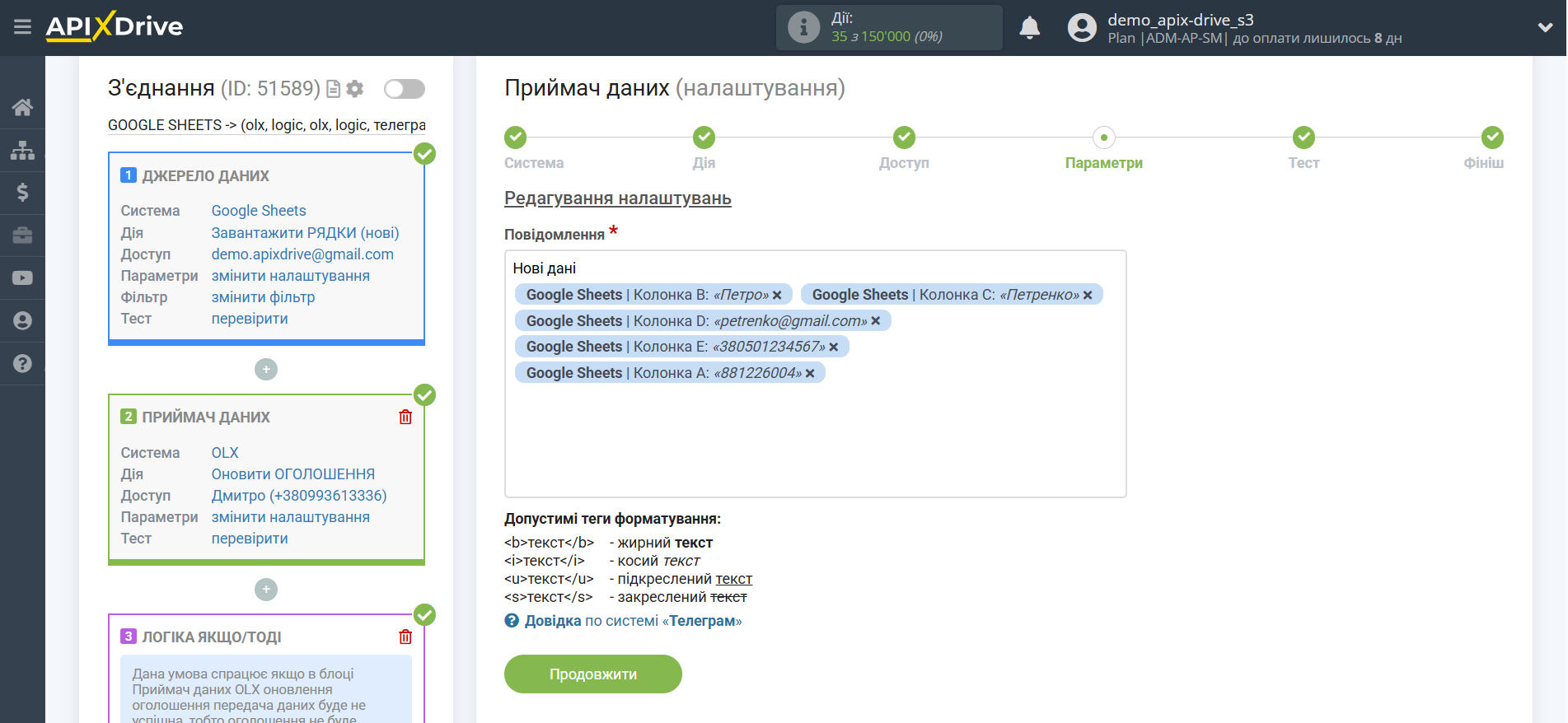The width and height of the screenshot is (1568, 723).
Task: Open Довідка по системі Телеграм link
Action: tap(633, 621)
